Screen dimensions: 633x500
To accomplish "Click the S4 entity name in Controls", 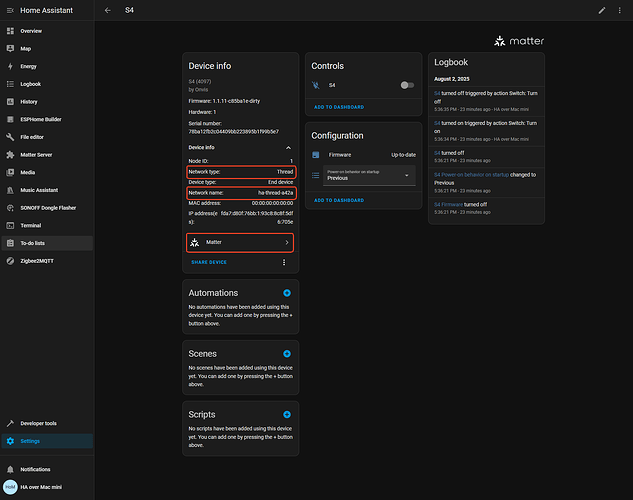I will tap(332, 85).
